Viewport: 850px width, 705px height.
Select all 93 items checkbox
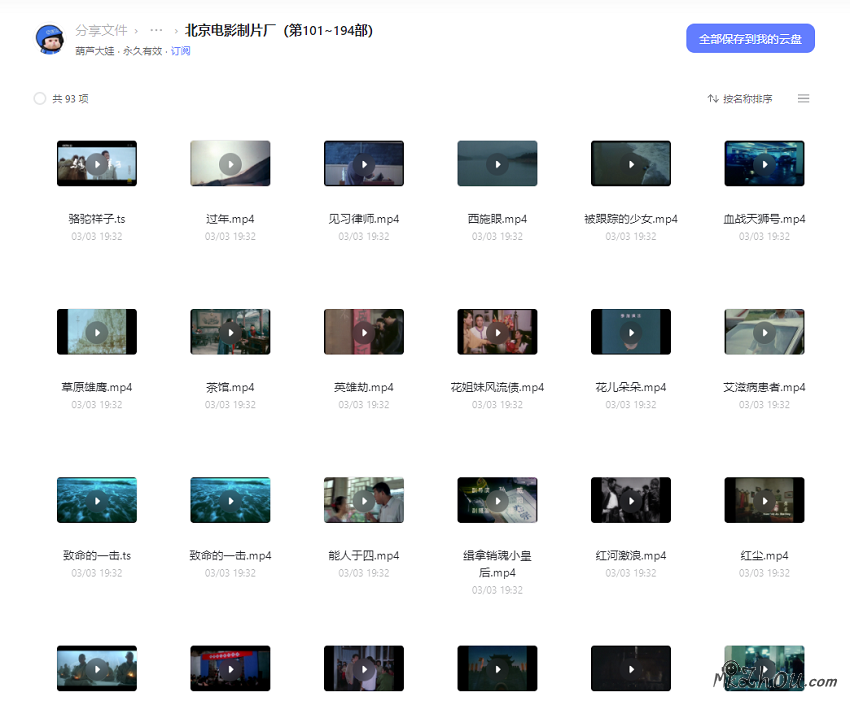40,99
